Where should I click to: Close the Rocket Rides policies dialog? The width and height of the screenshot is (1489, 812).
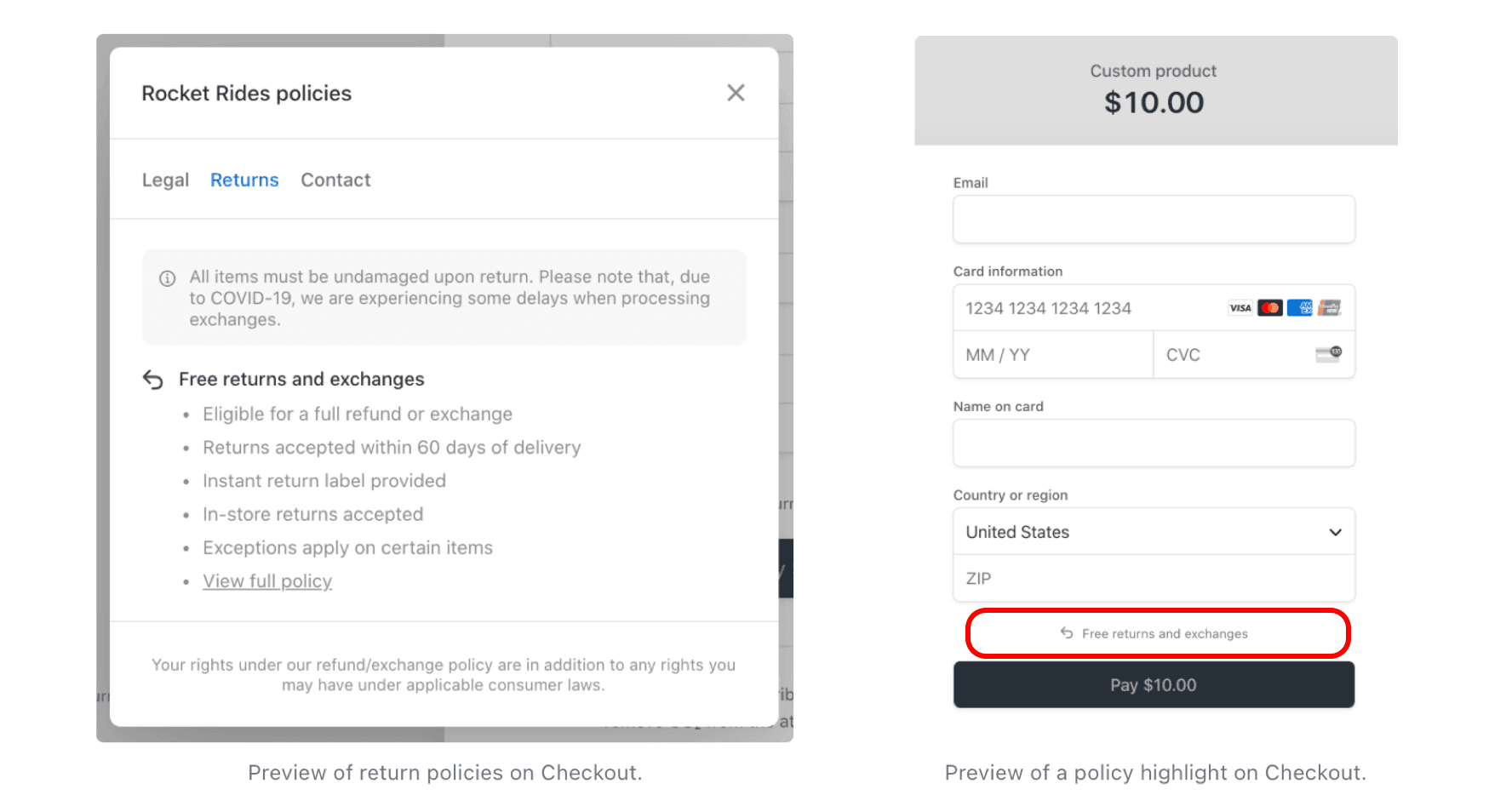click(735, 93)
